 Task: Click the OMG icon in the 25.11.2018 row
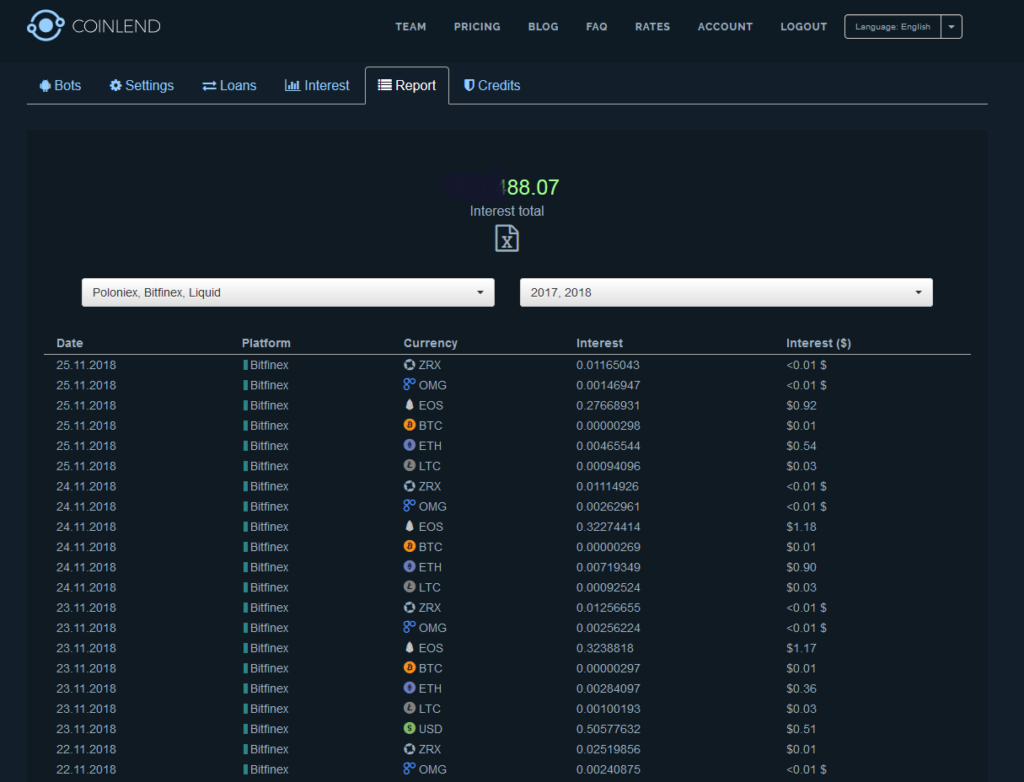coord(409,384)
